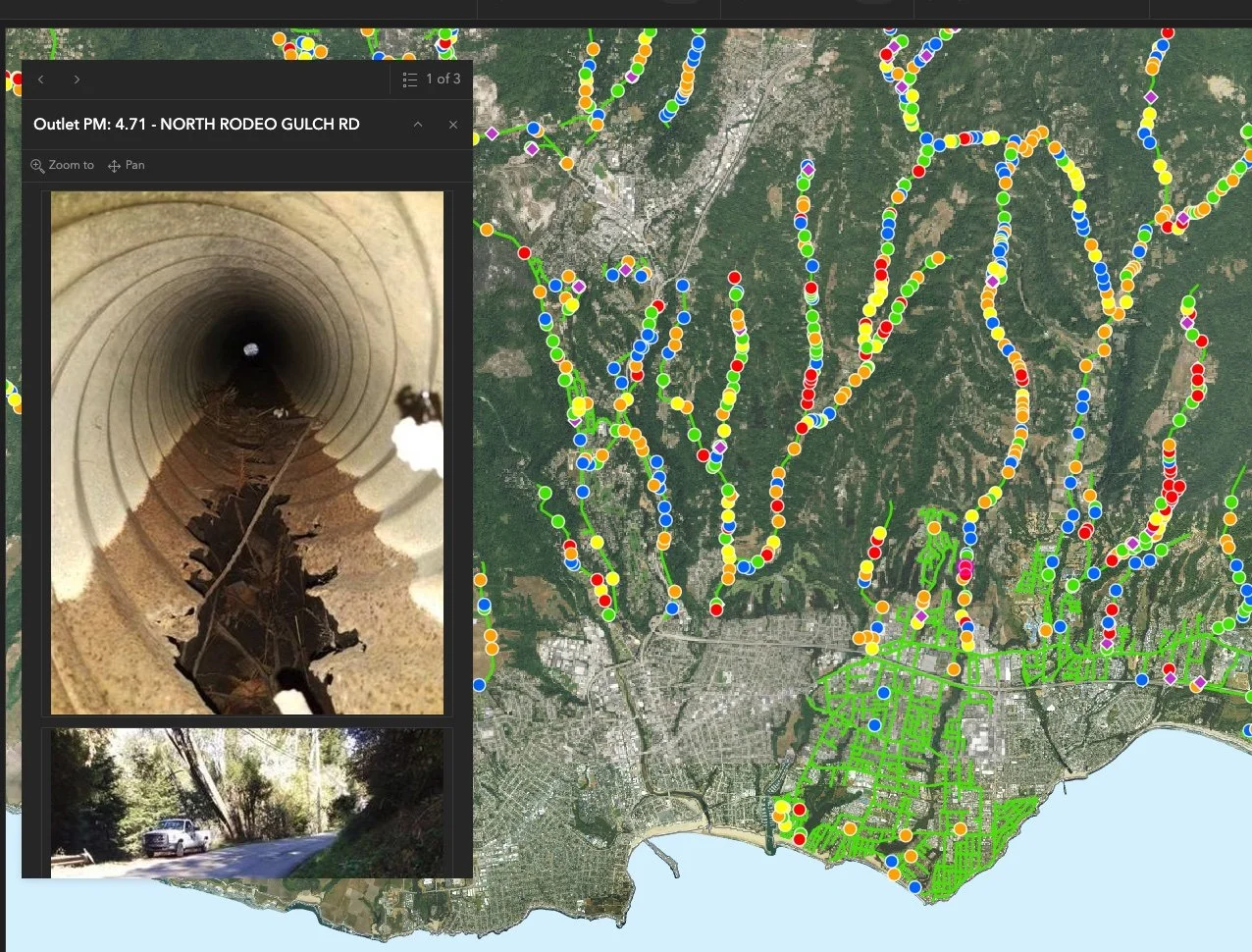Open the '1 of 3' selection list

tap(432, 79)
